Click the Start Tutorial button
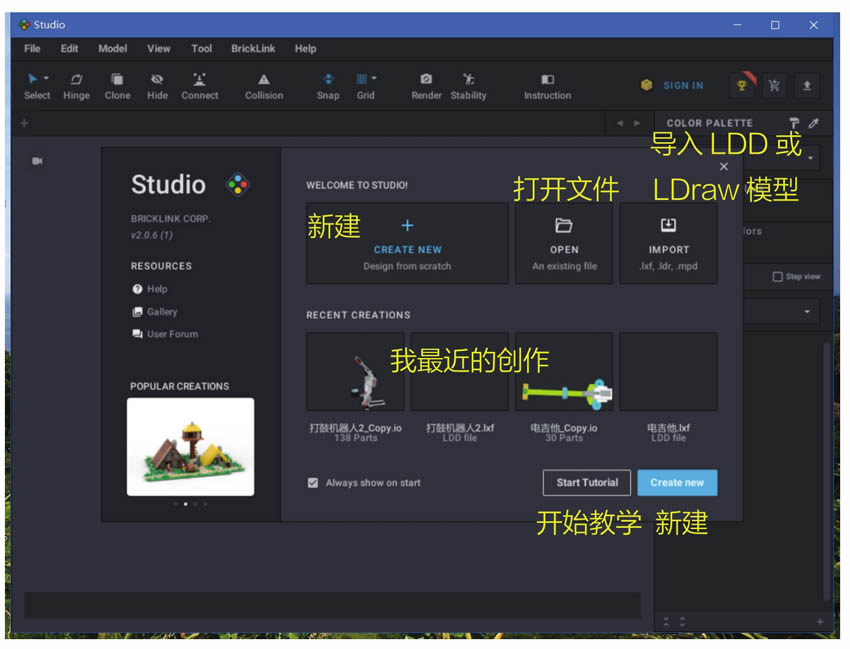The height and width of the screenshot is (649, 850). [587, 483]
